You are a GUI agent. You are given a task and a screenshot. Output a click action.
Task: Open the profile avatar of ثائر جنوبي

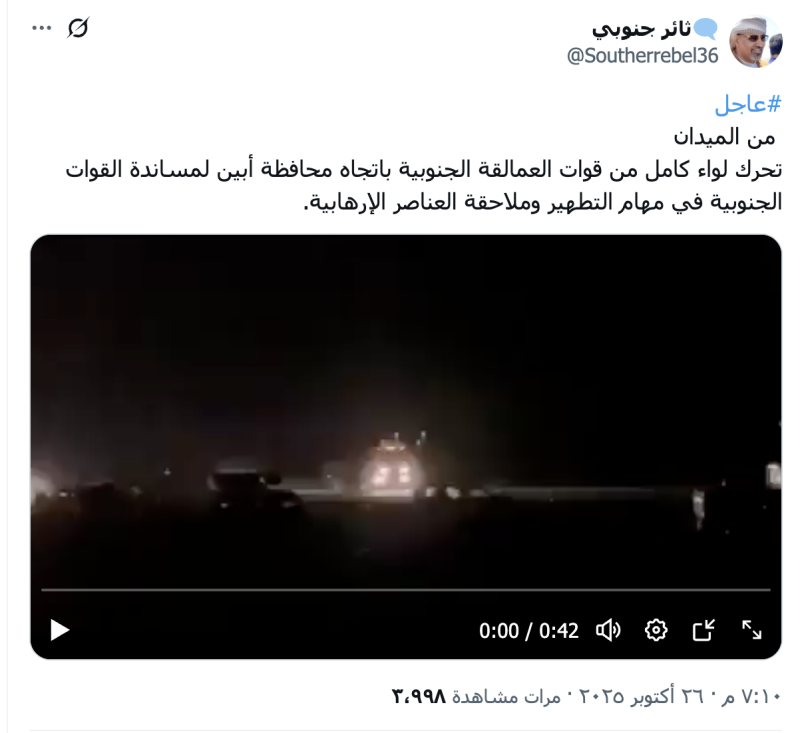[x=756, y=42]
